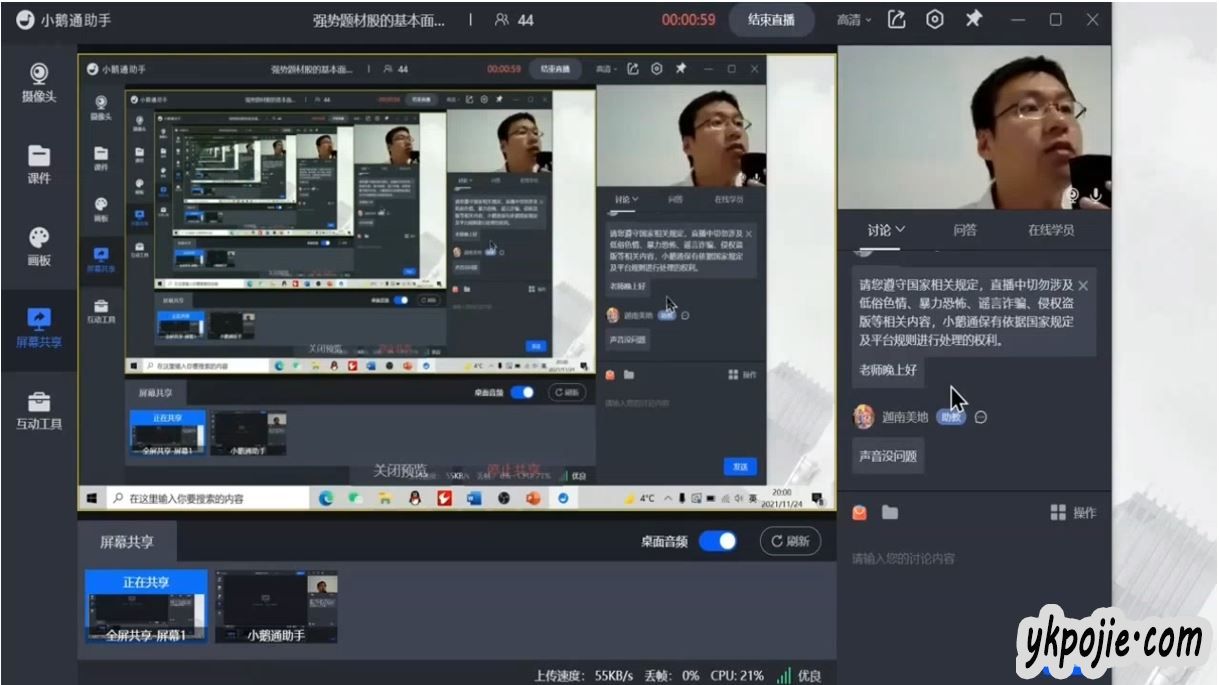Toggle the microphone on the camera preview
1219x685 pixels.
(x=1097, y=195)
